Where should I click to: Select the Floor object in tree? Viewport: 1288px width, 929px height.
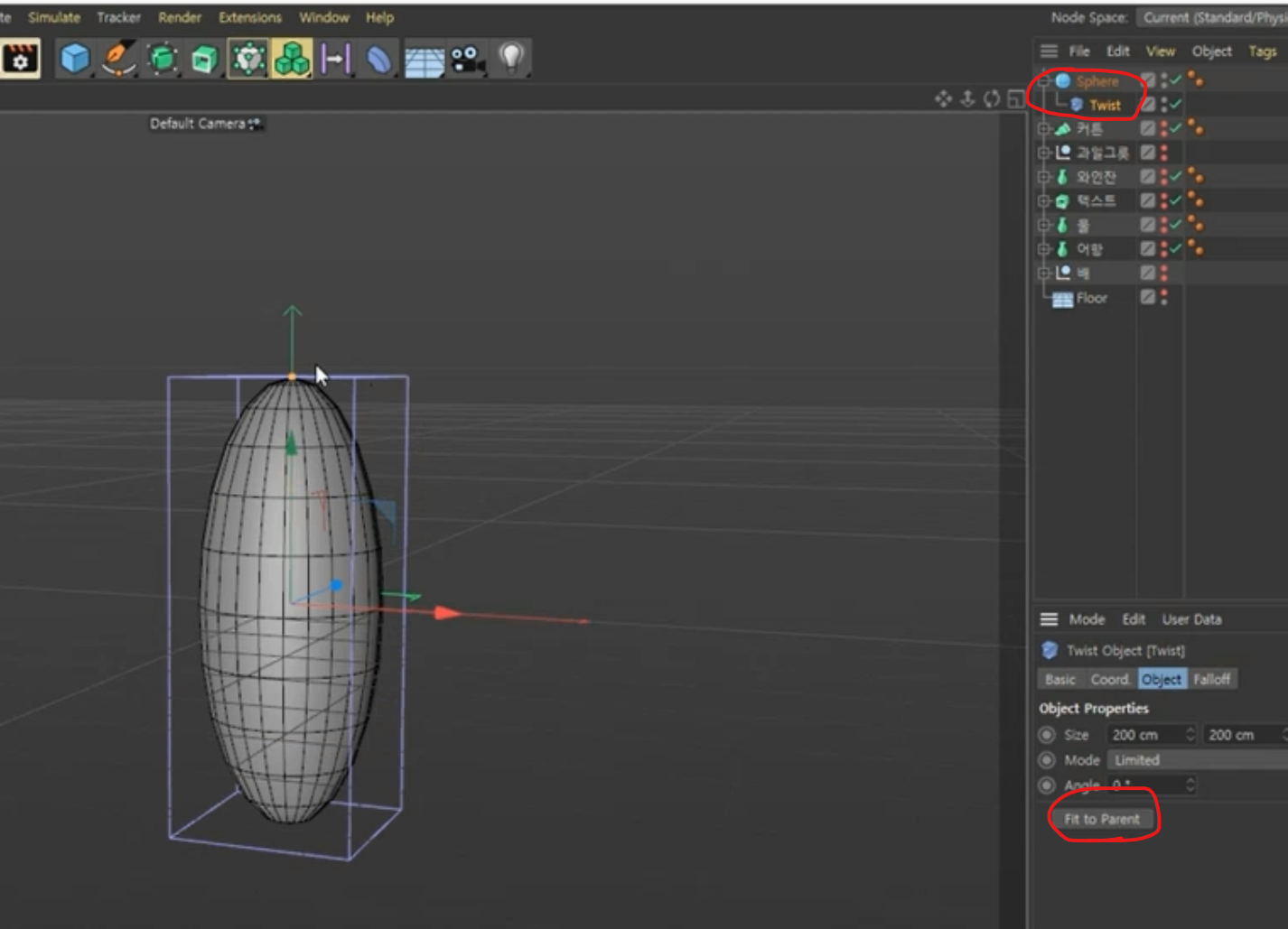(1091, 298)
